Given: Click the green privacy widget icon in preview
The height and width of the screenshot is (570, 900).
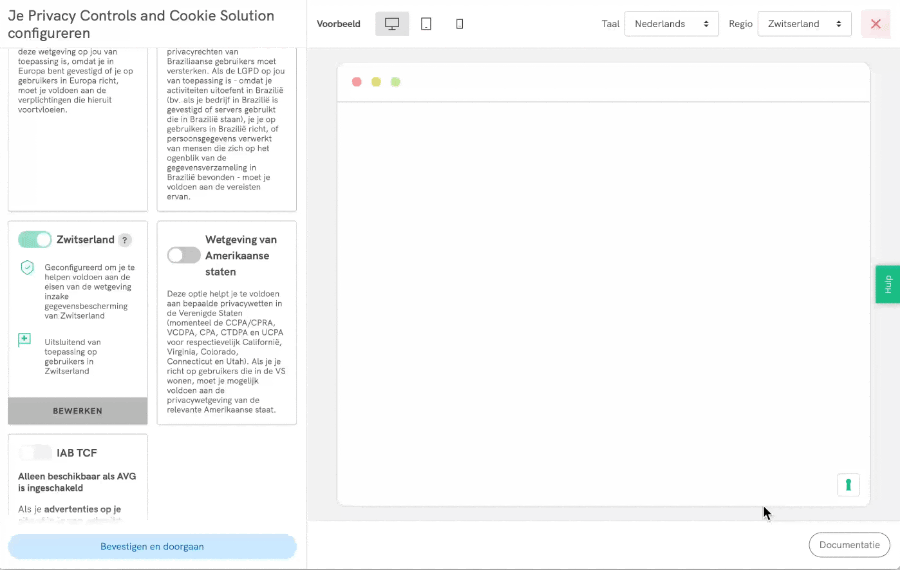Looking at the screenshot, I should [x=848, y=485].
